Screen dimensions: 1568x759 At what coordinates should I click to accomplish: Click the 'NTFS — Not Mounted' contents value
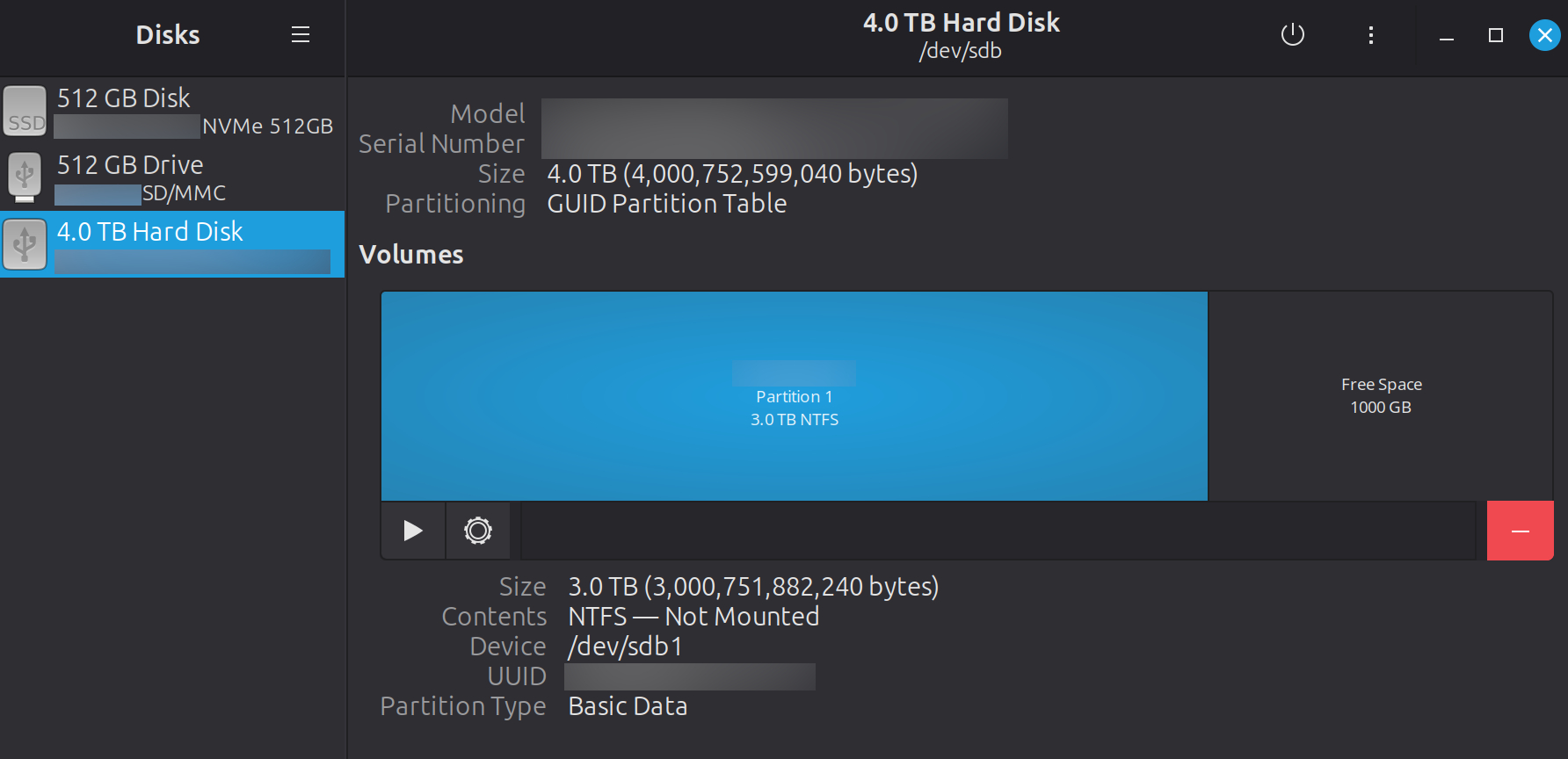click(x=693, y=617)
